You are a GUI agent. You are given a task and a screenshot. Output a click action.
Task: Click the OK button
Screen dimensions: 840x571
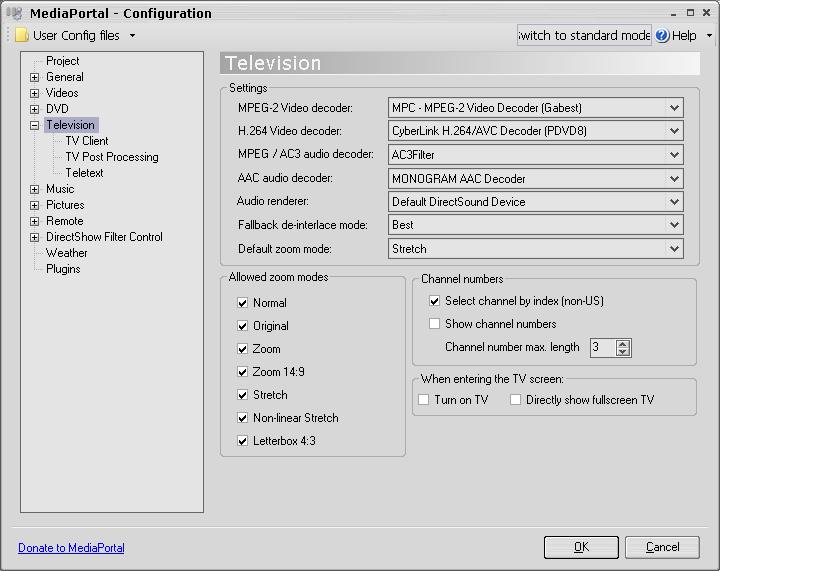[x=581, y=547]
